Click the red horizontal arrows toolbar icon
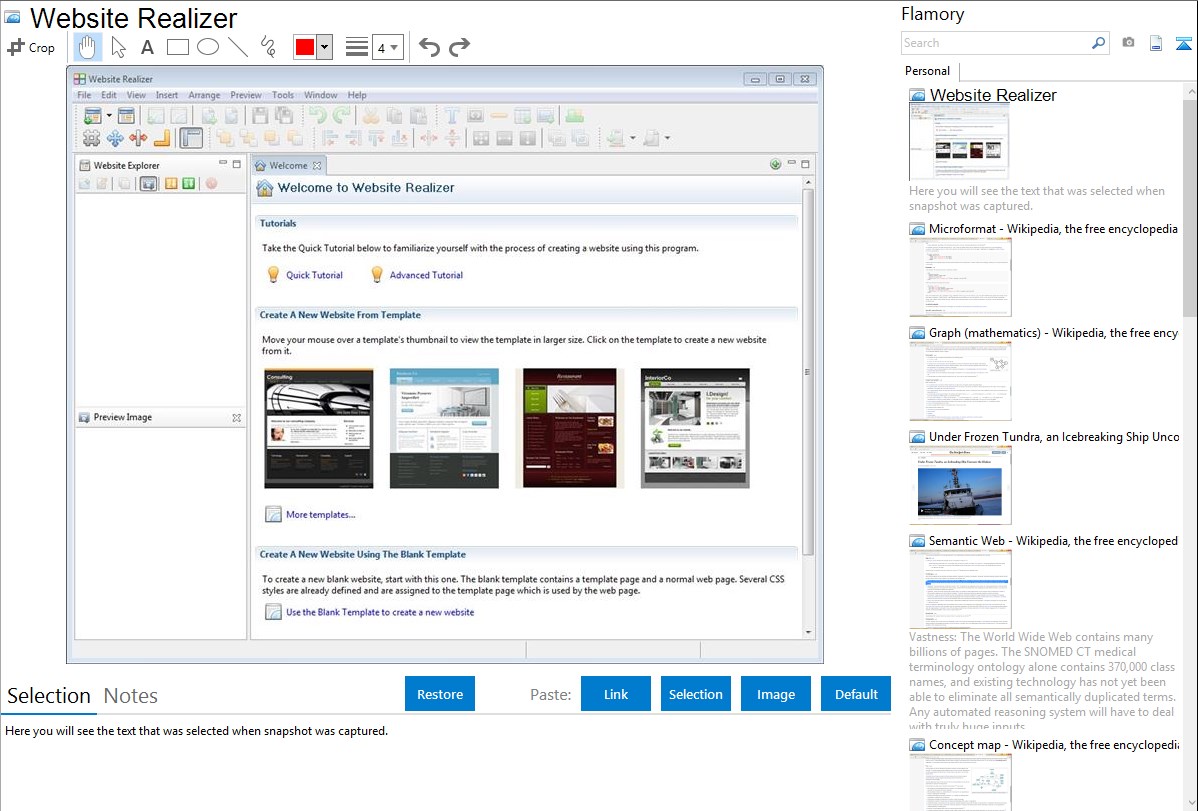 pyautogui.click(x=138, y=138)
